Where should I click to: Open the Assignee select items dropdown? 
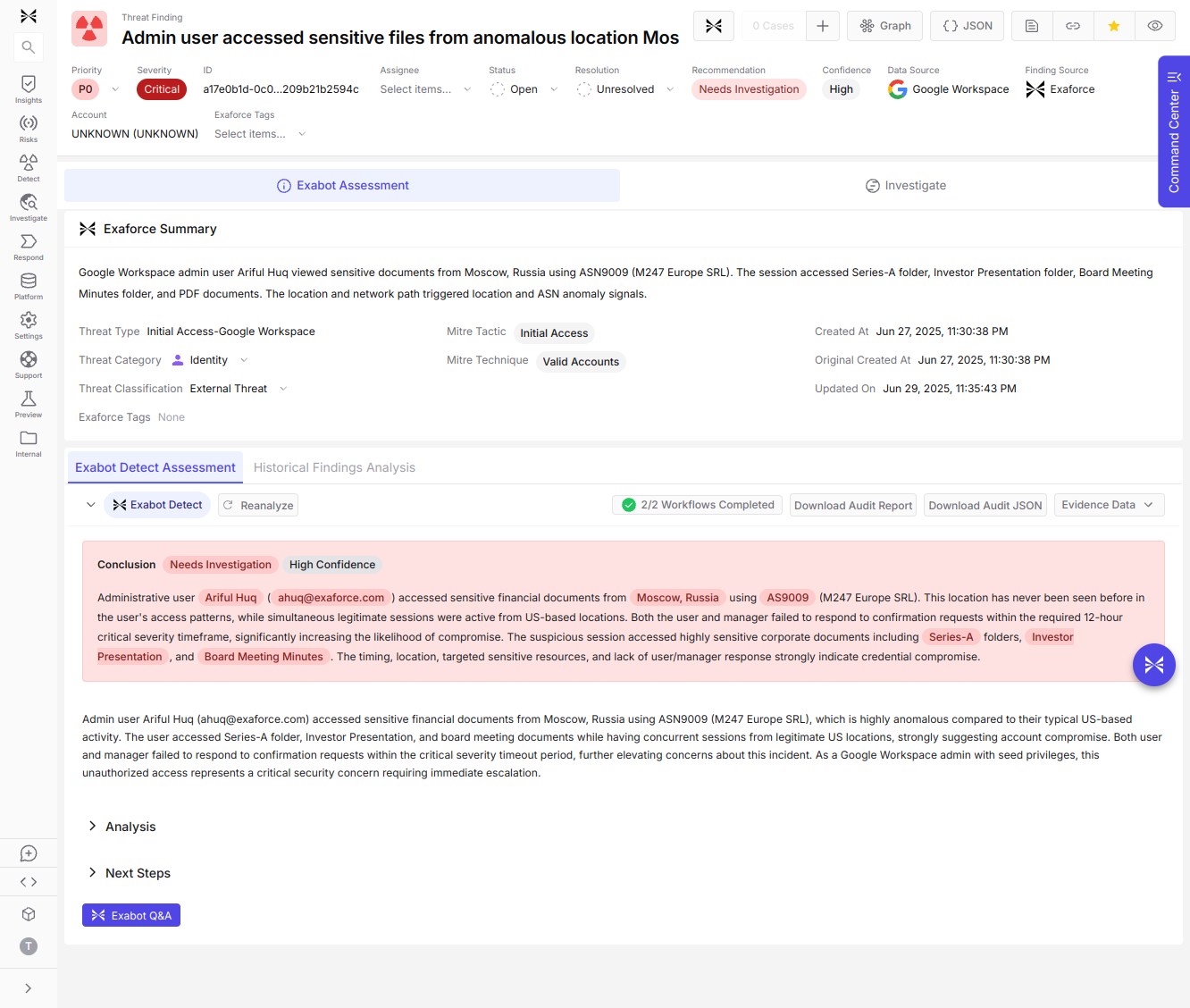point(425,89)
